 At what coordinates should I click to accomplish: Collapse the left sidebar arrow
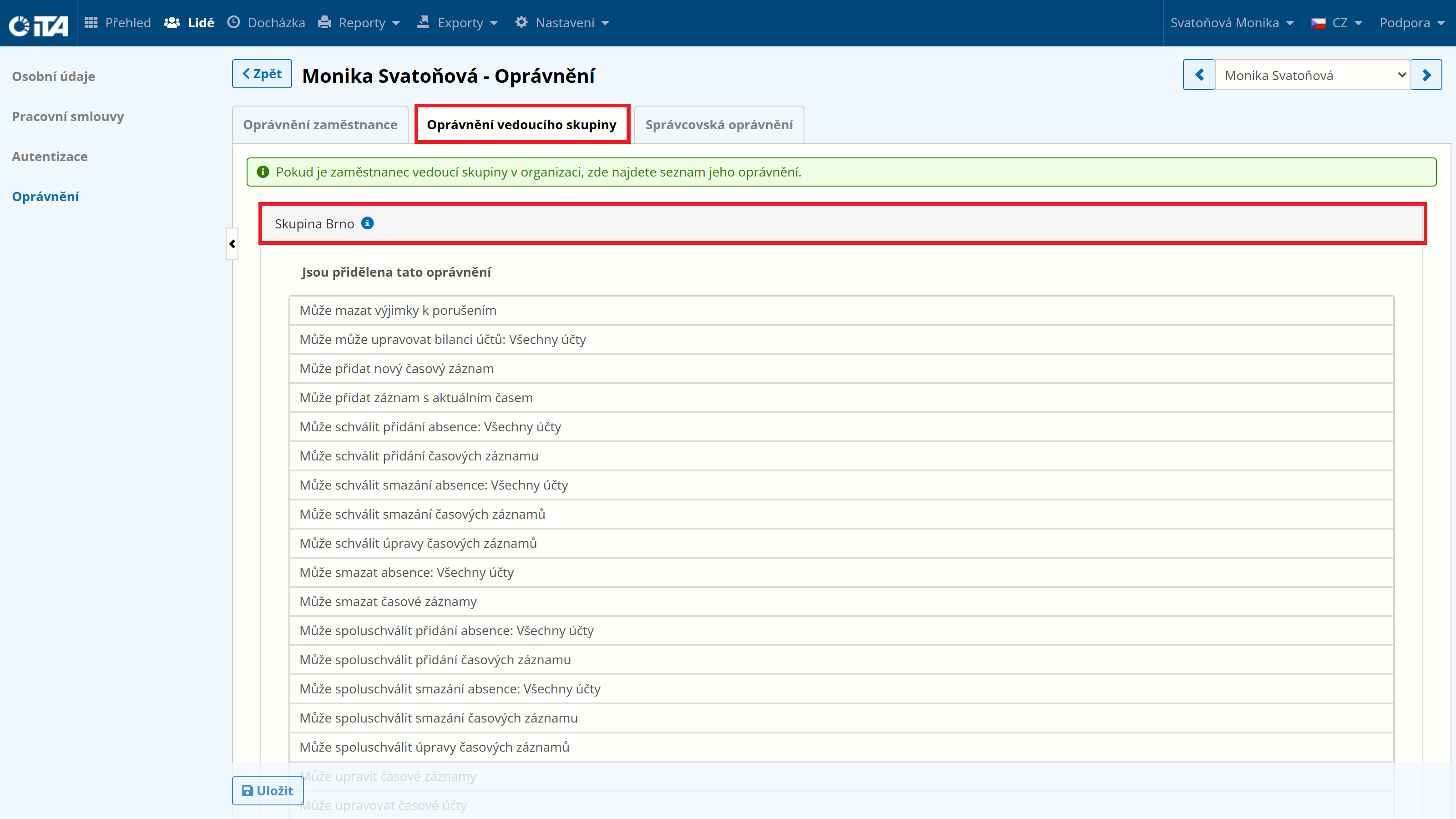232,243
